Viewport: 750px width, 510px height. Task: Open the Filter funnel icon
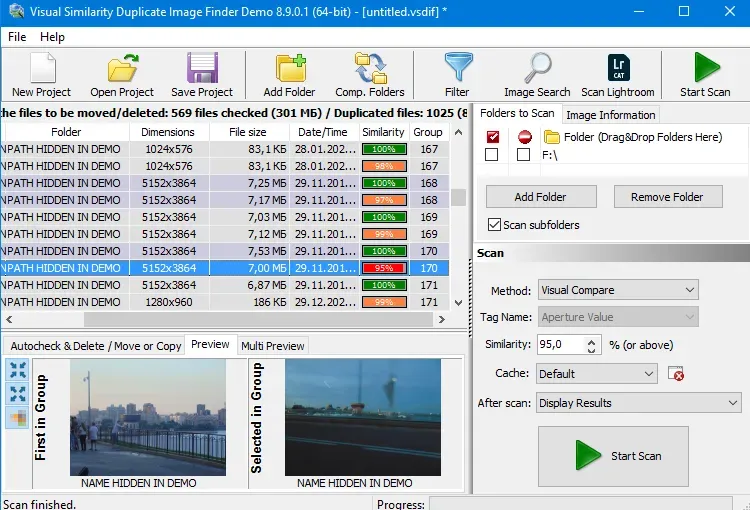pos(457,69)
